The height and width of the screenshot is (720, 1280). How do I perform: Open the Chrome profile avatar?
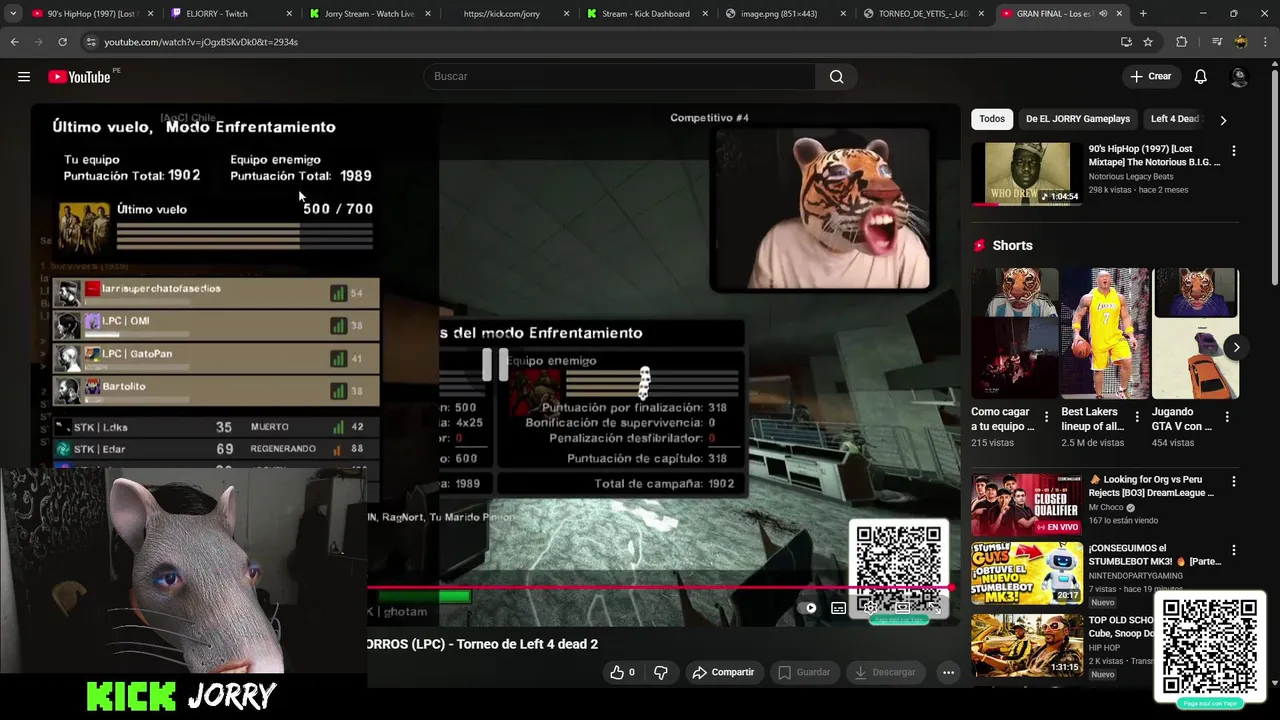point(1241,42)
